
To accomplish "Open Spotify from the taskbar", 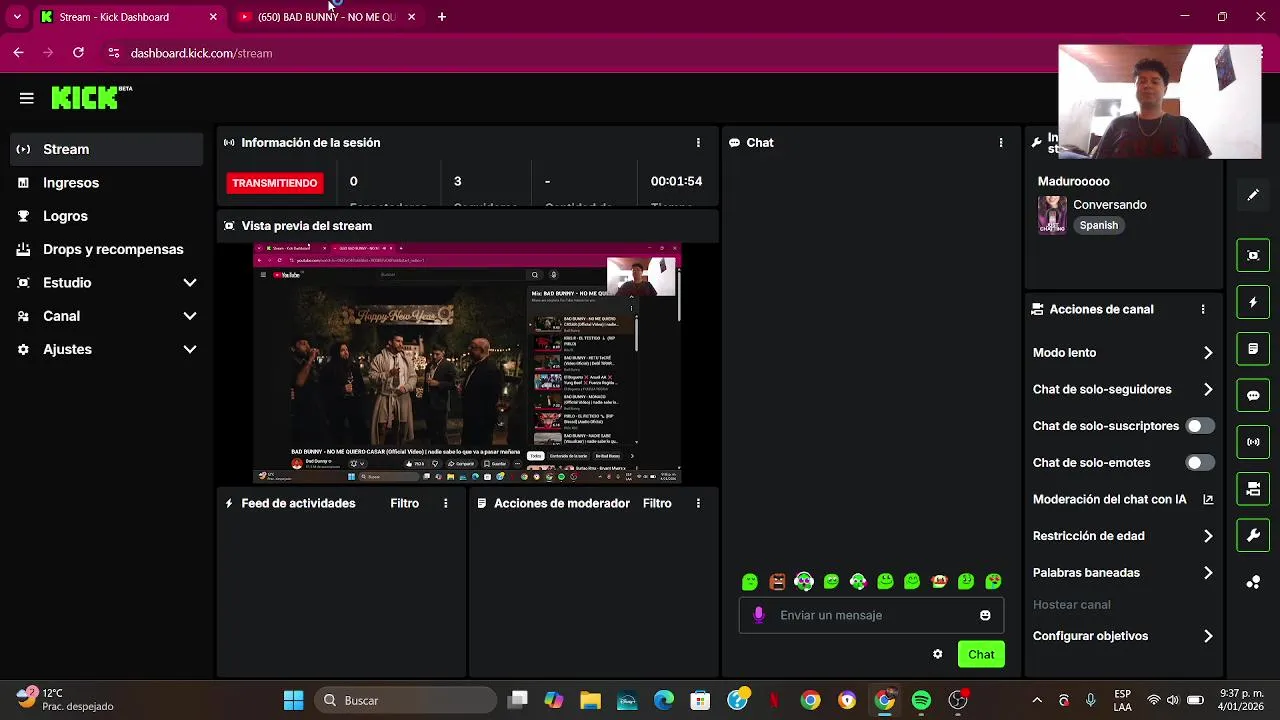I will [x=921, y=700].
